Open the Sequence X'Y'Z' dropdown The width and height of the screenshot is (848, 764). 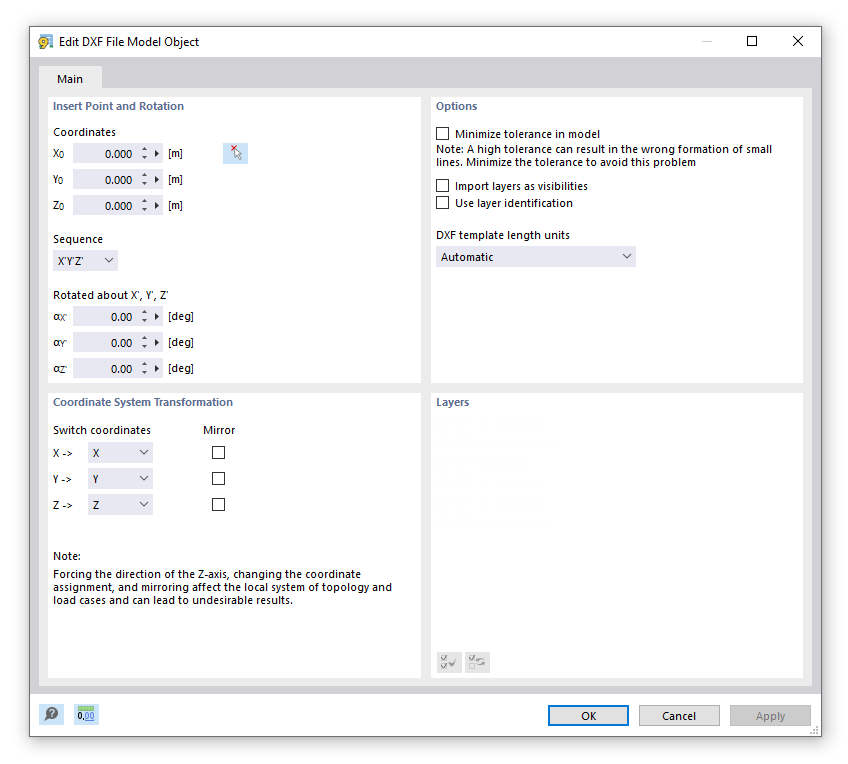(x=85, y=259)
